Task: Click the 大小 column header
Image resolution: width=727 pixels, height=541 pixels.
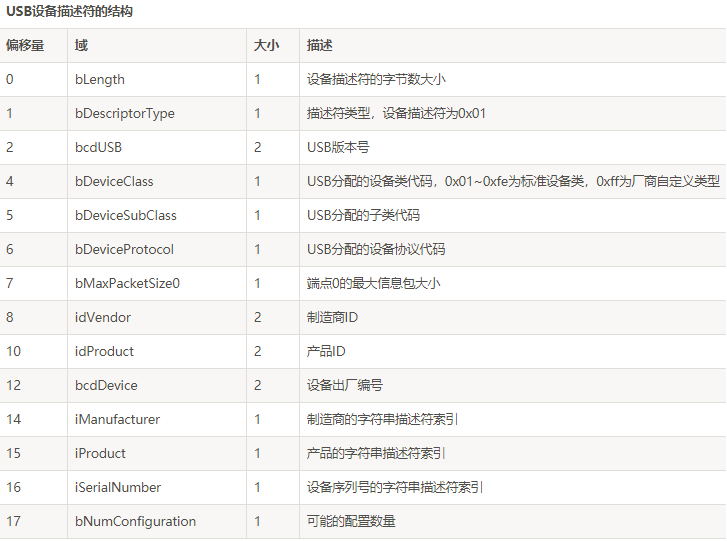Action: coord(266,45)
